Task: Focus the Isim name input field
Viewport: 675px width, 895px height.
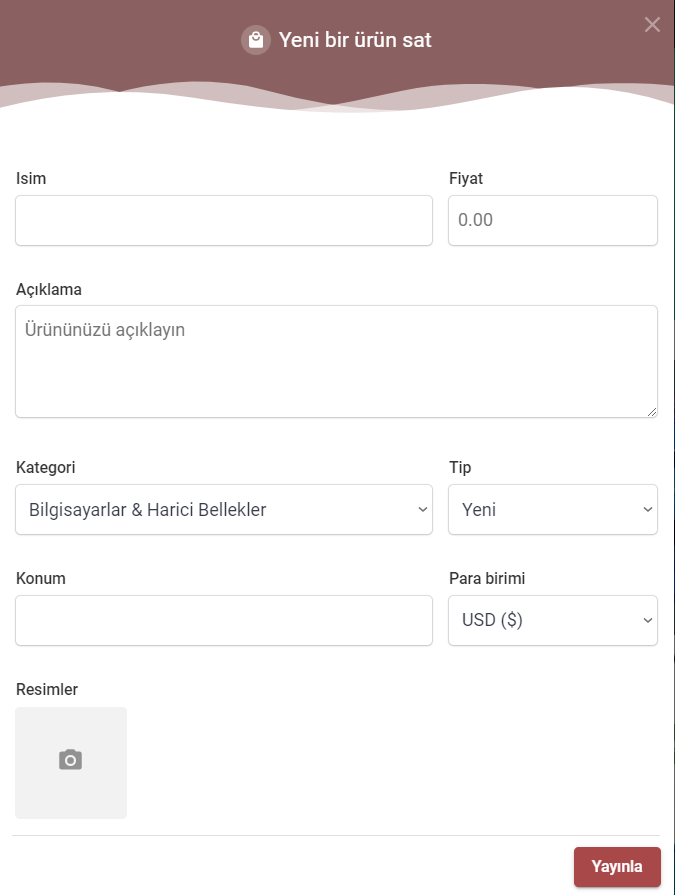Action: tap(224, 220)
